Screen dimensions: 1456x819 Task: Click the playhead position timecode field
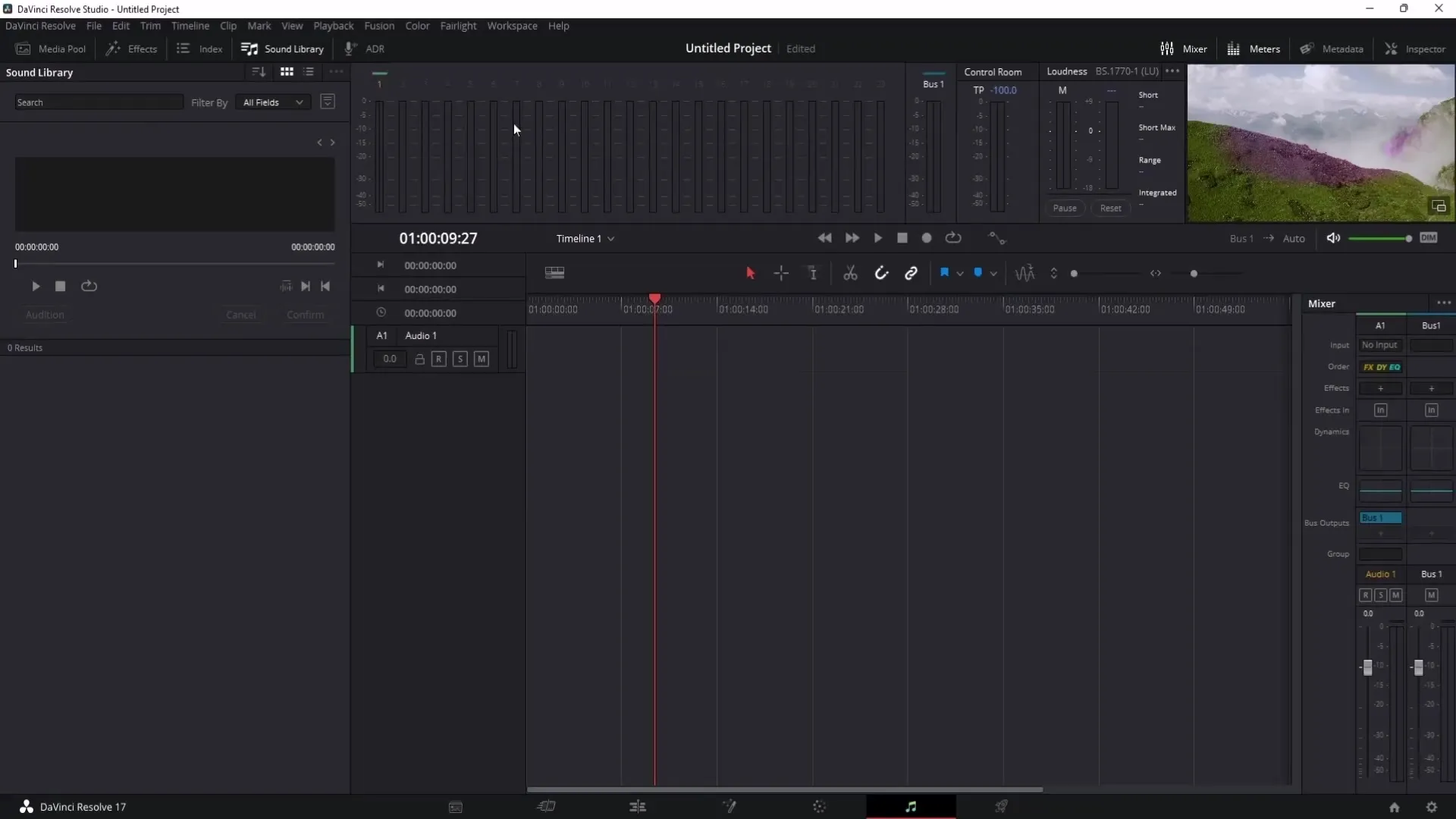pyautogui.click(x=438, y=238)
